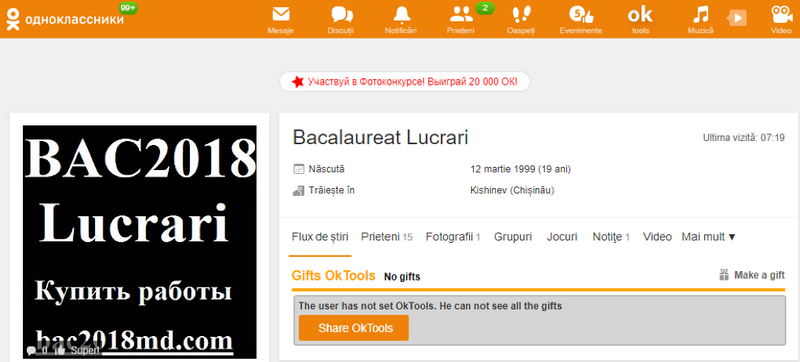This screenshot has width=800, height=362.
Task: Click the Kishinev (Chișinău) link
Action: point(512,191)
